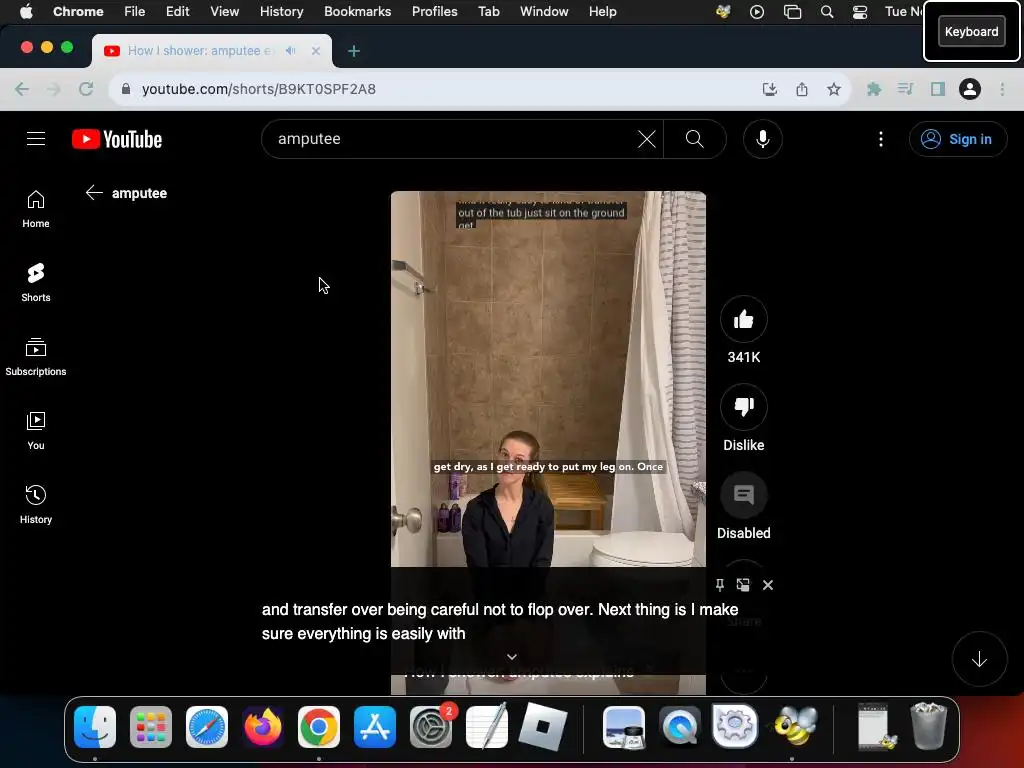The image size is (1024, 768).
Task: Open the File menu
Action: coord(135,11)
